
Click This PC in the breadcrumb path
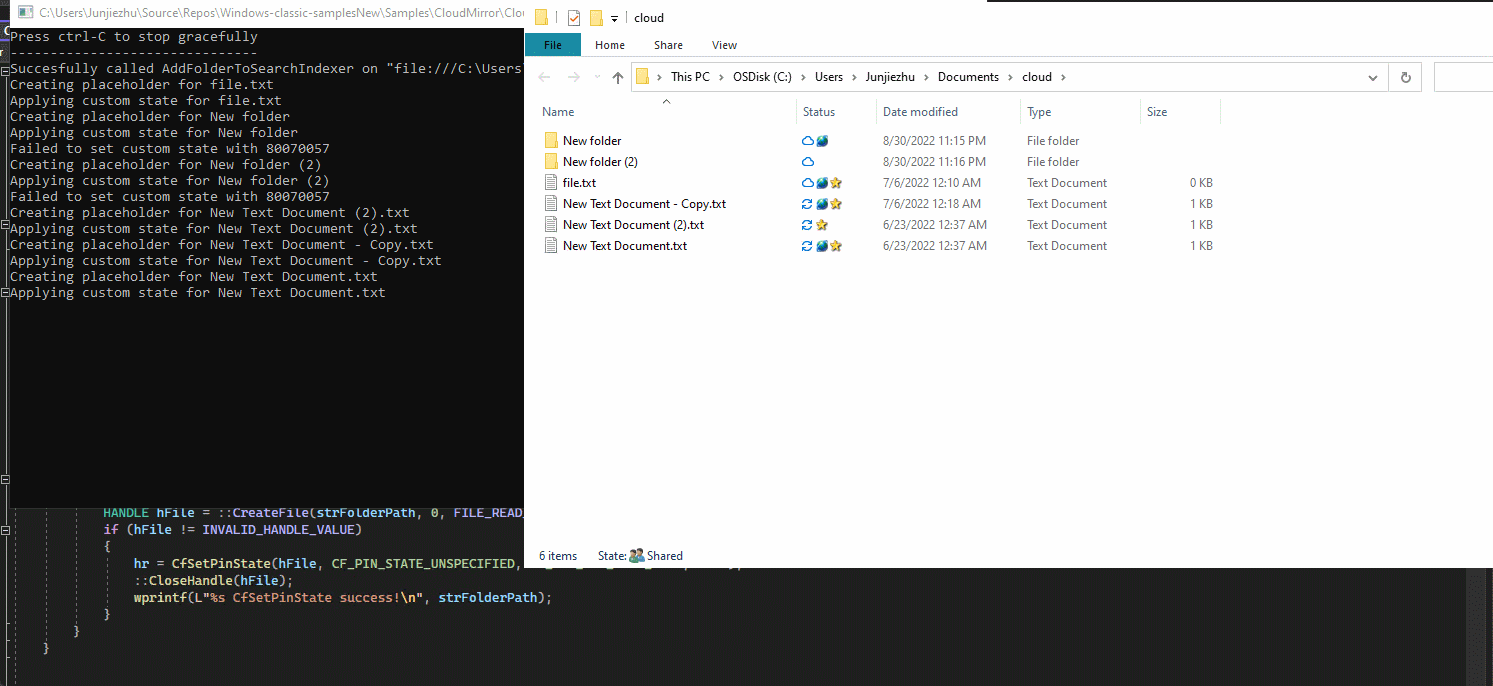click(x=690, y=77)
